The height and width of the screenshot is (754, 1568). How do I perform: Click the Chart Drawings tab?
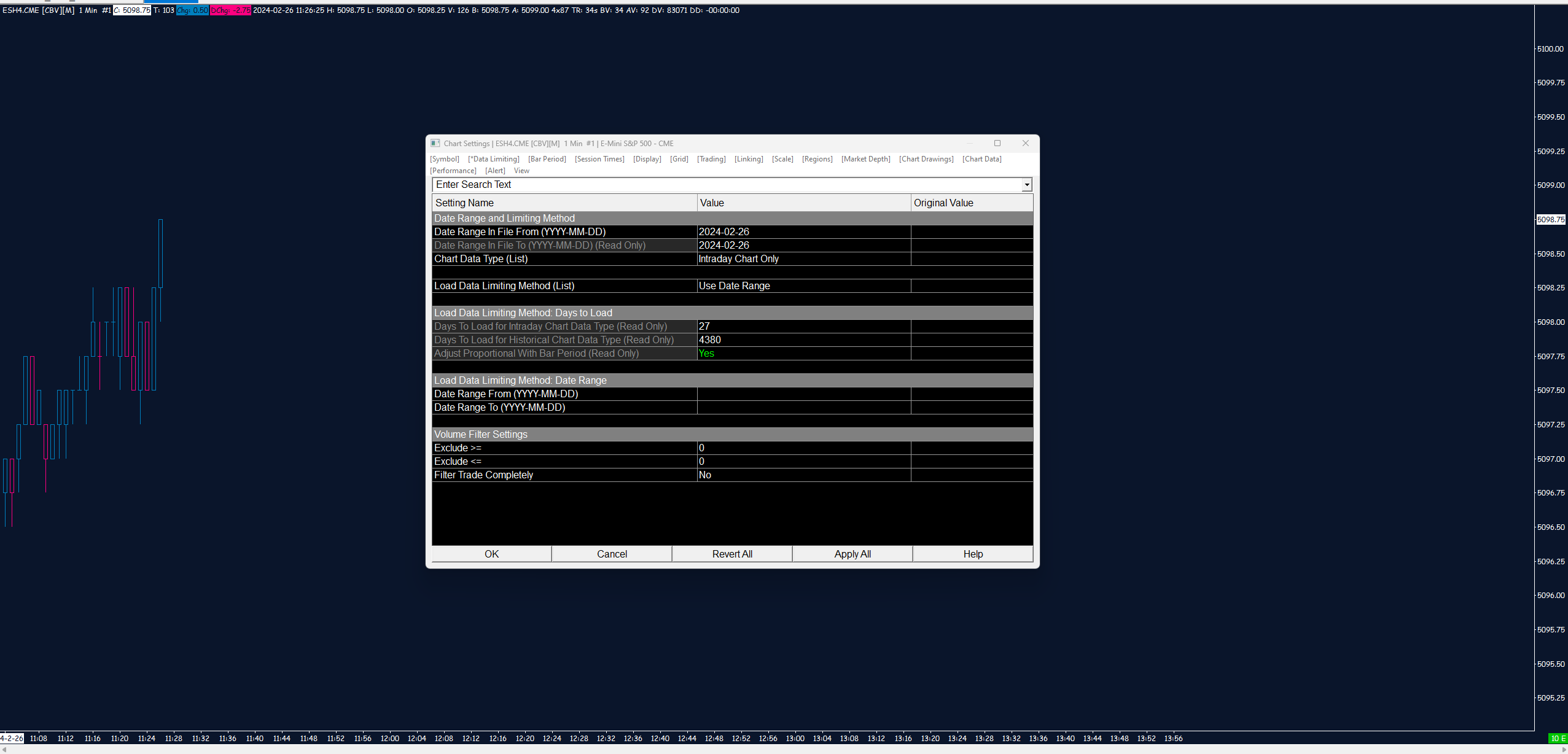click(926, 159)
